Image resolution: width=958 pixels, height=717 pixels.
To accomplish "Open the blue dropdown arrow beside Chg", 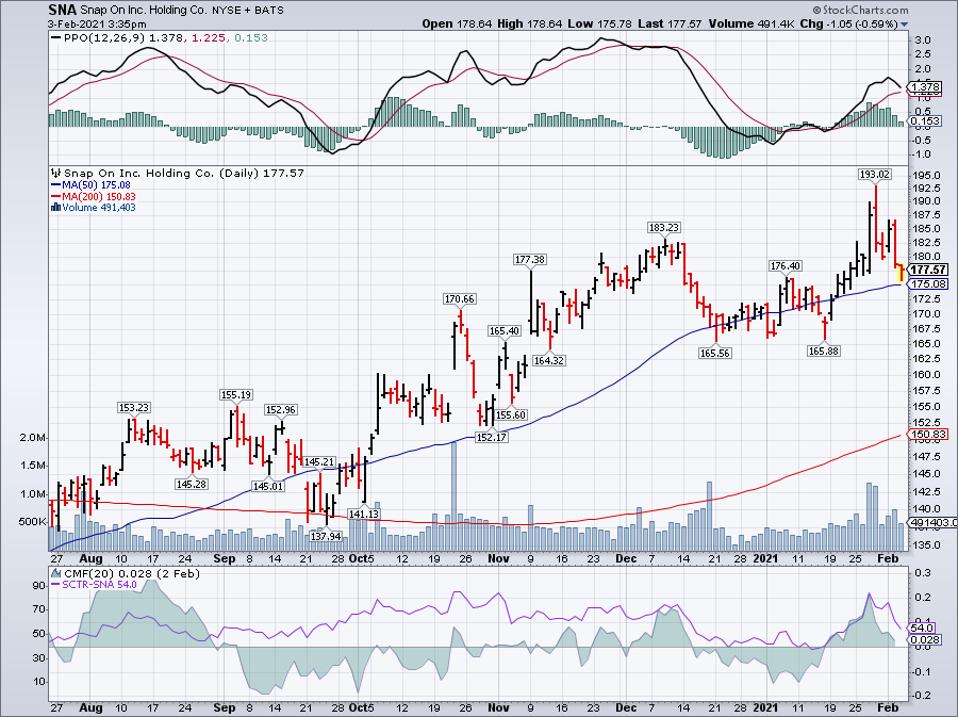I will tap(904, 24).
